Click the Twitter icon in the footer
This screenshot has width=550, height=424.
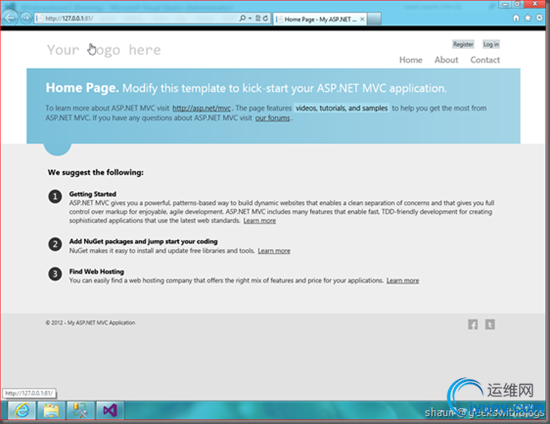coord(490,324)
